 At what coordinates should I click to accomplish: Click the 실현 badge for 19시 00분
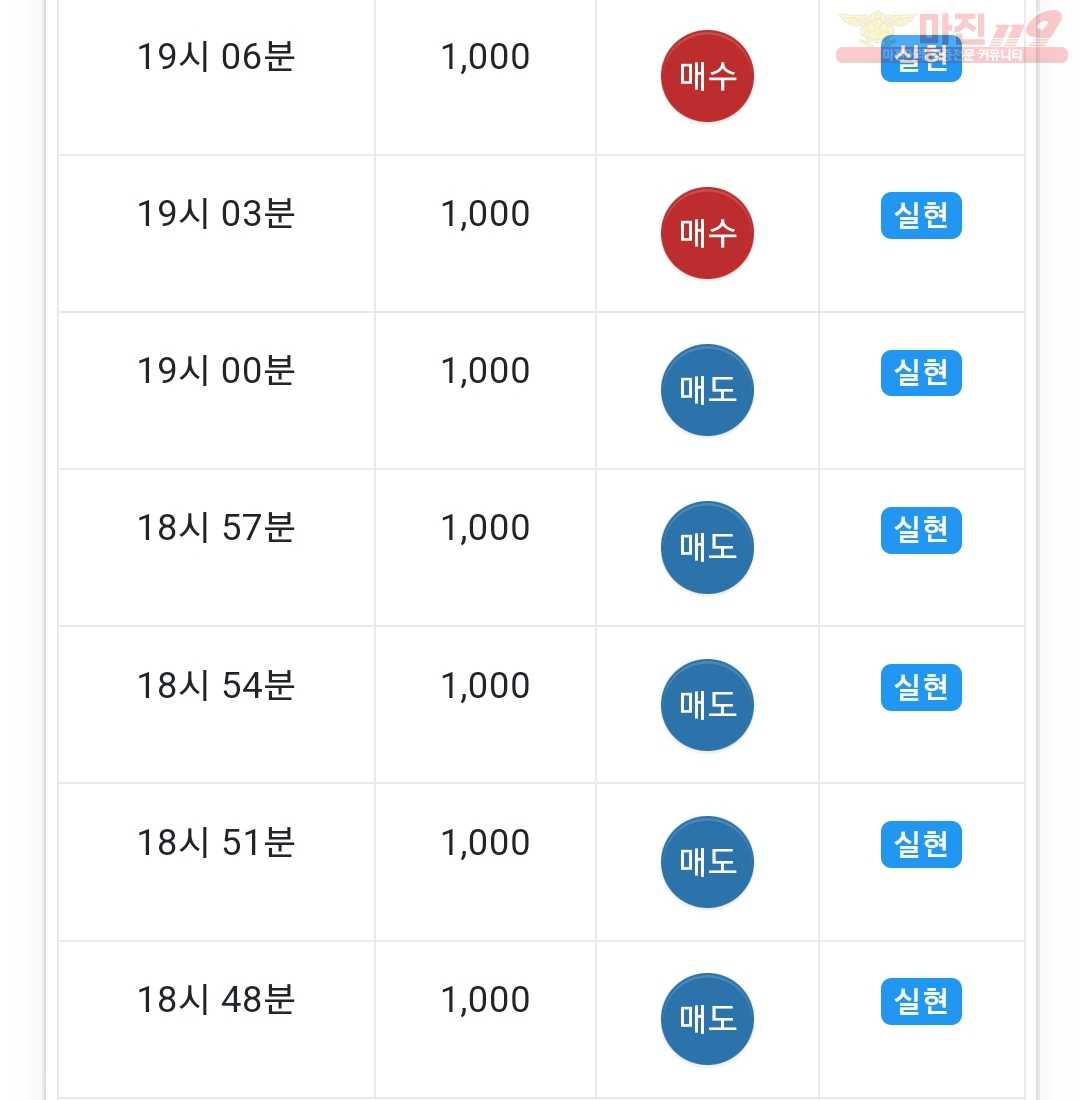pos(921,373)
